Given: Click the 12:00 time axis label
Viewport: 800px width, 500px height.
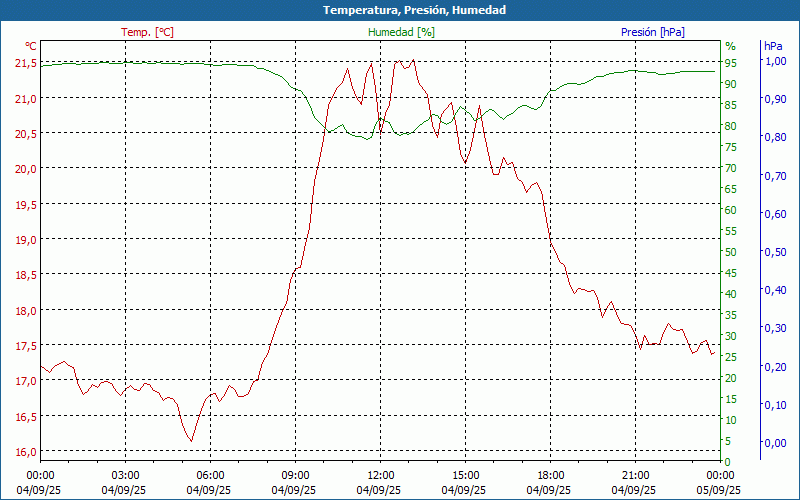Looking at the screenshot, I should (380, 476).
